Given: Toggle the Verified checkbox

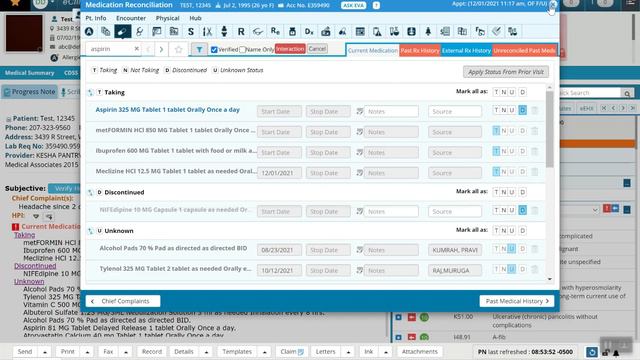Looking at the screenshot, I should (x=214, y=49).
